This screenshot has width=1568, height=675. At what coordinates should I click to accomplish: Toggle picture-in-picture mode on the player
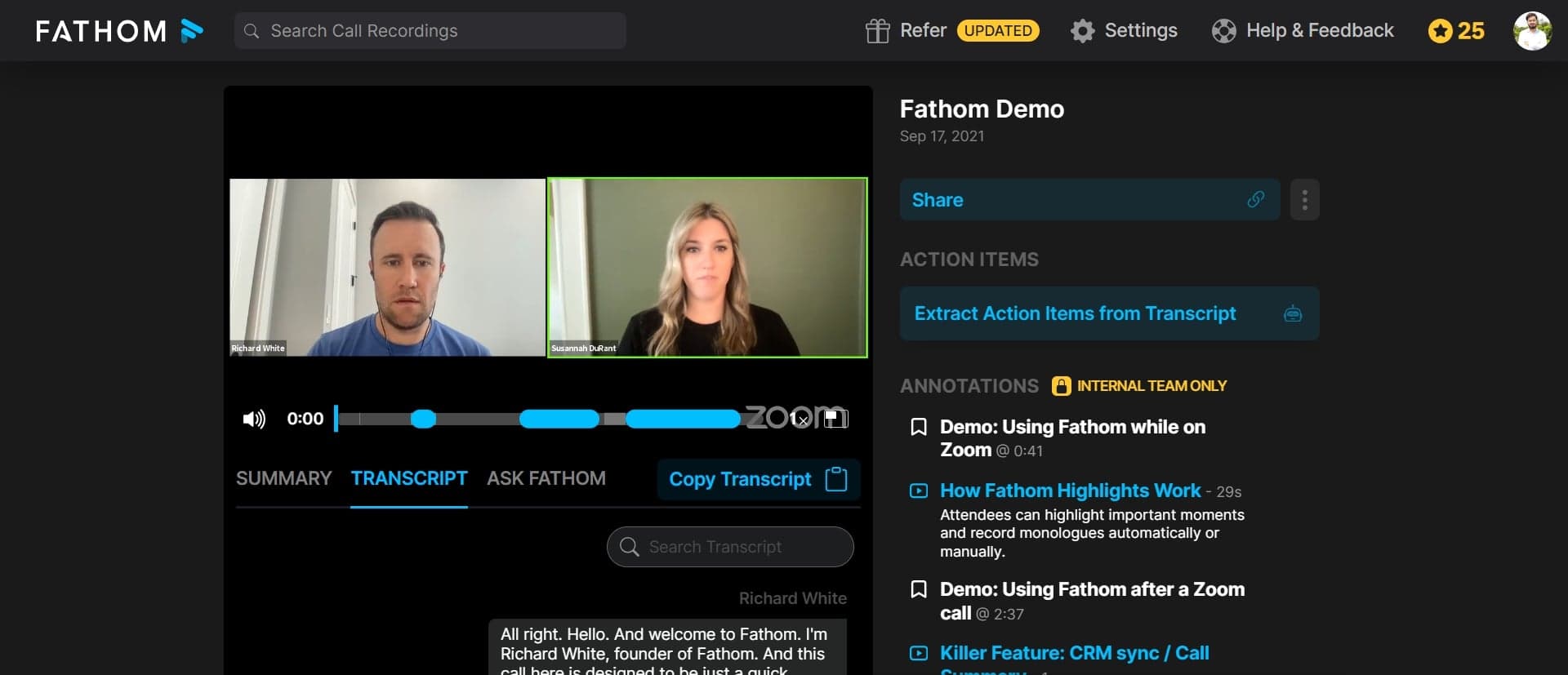coord(835,419)
